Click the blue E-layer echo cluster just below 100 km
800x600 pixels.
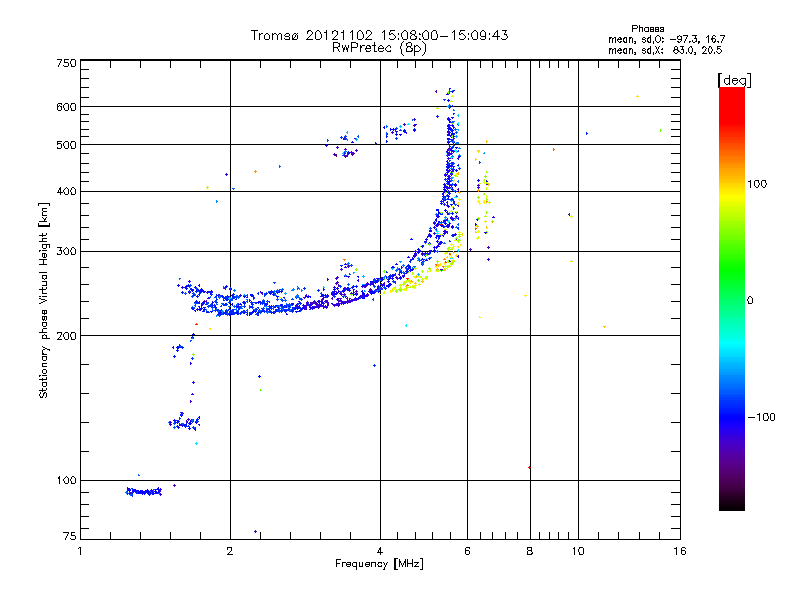click(144, 492)
